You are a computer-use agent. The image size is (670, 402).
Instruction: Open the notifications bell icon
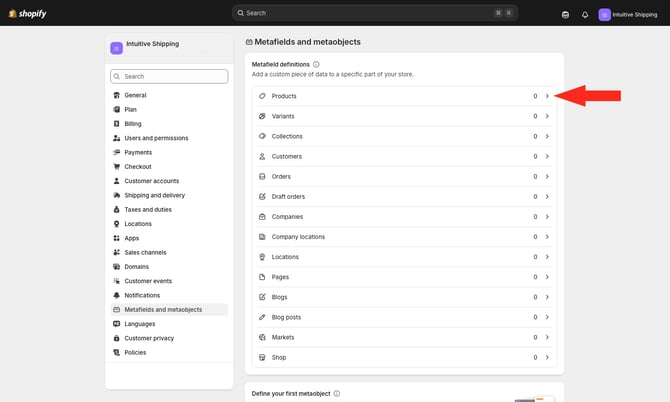click(585, 15)
